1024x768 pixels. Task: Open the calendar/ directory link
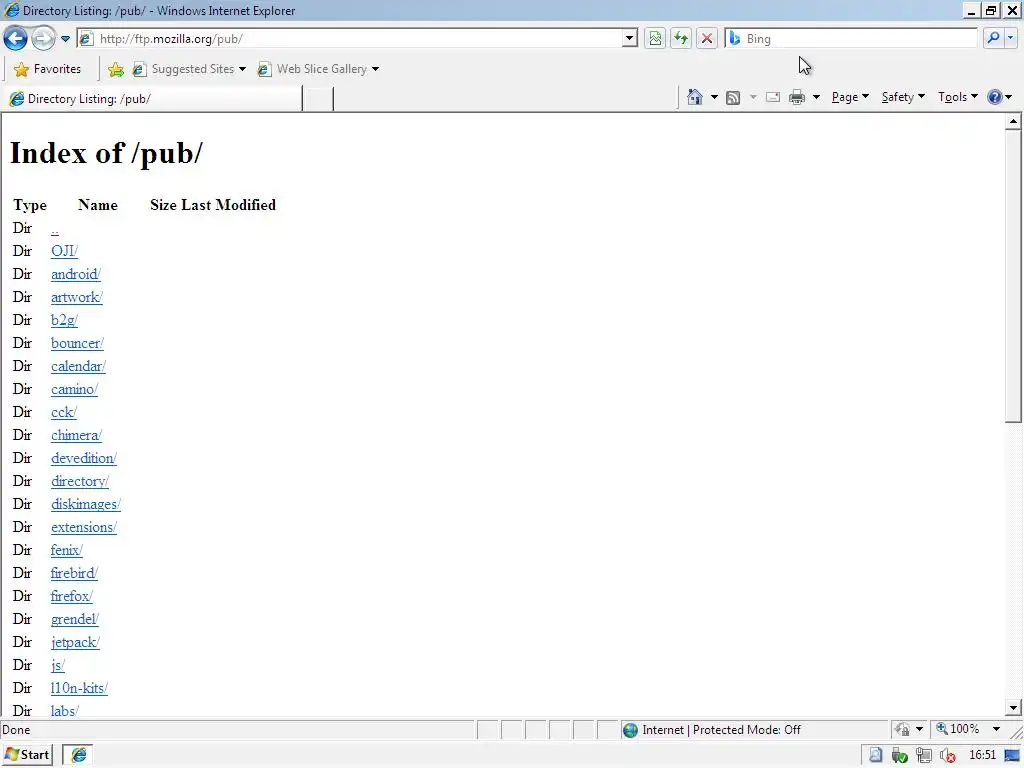tap(78, 366)
